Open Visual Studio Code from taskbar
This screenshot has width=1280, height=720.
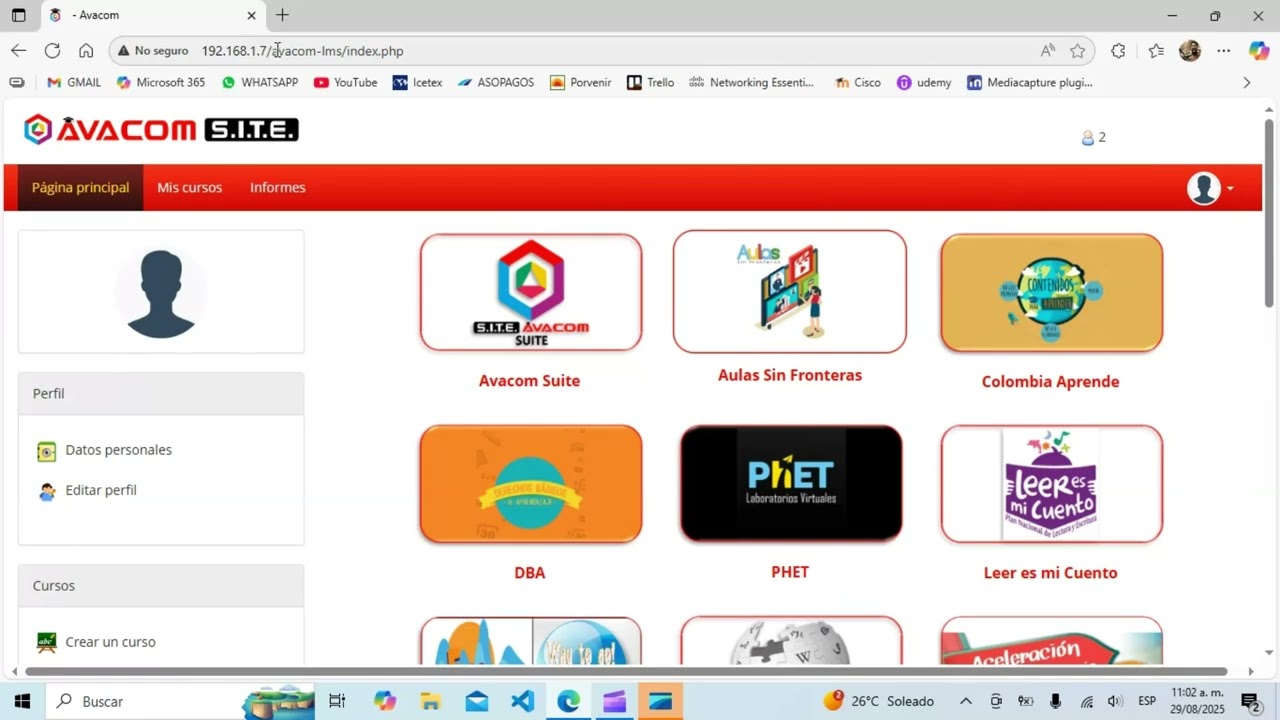pyautogui.click(x=523, y=701)
